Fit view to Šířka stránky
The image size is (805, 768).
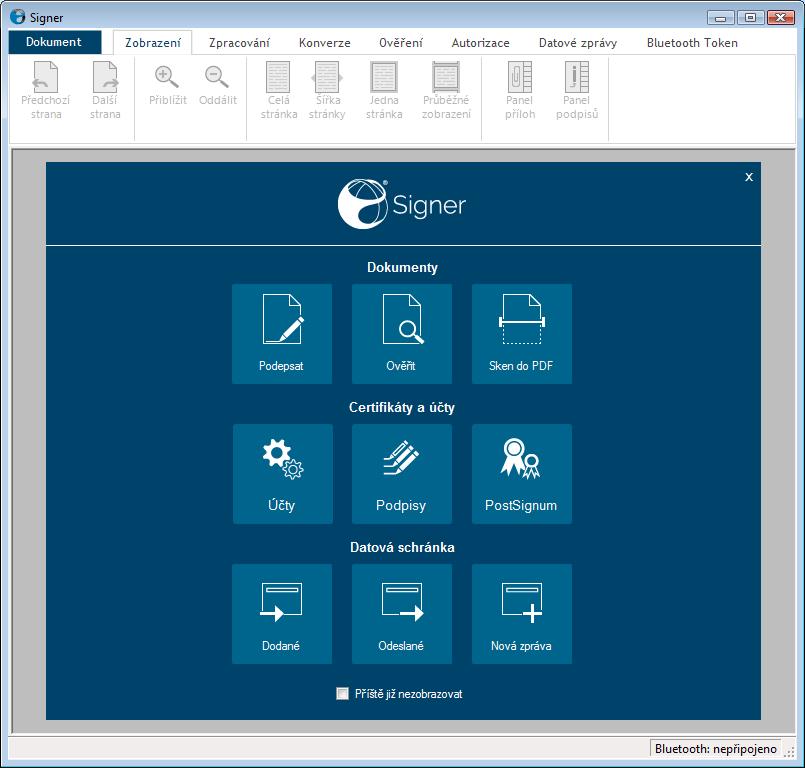pyautogui.click(x=327, y=91)
